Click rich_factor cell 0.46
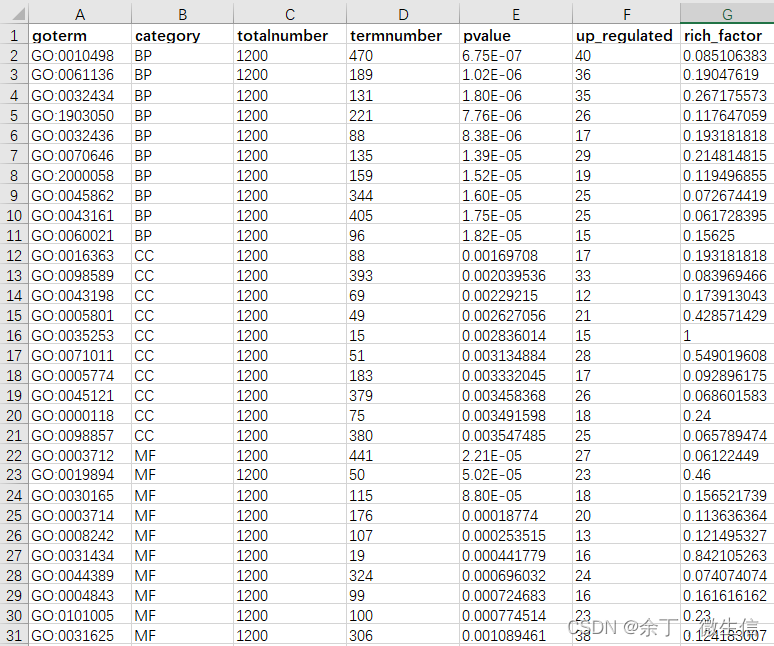Screen dimensions: 774x646 point(727,474)
